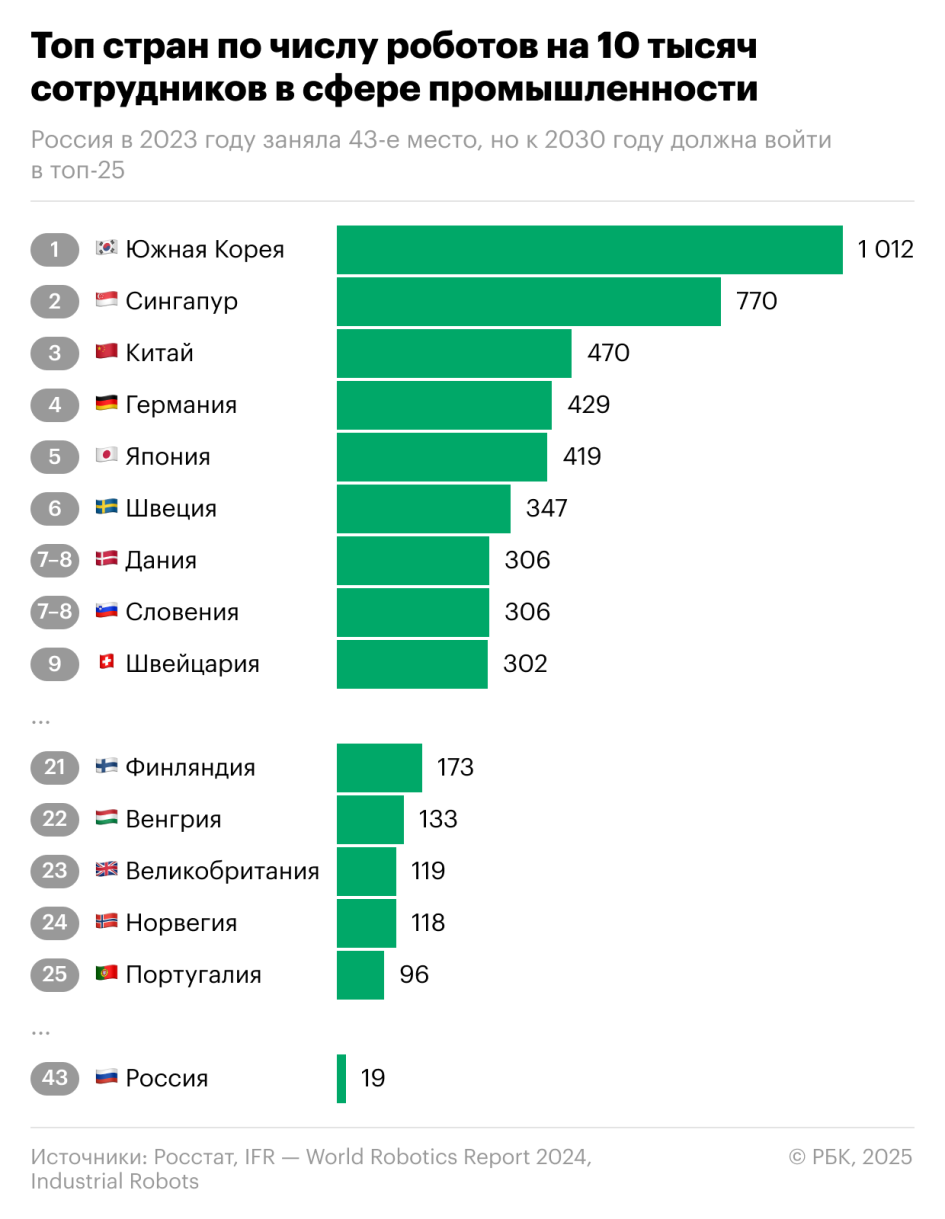Click the Венгрия country label

[x=173, y=819]
